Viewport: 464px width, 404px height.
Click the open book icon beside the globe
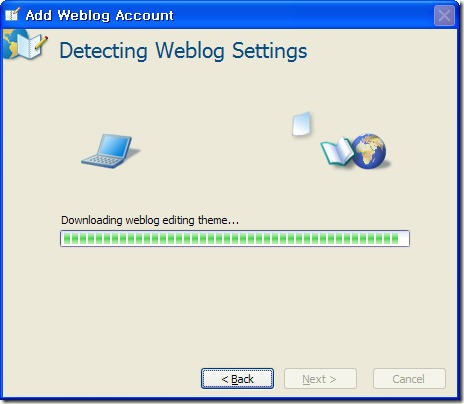(x=337, y=152)
